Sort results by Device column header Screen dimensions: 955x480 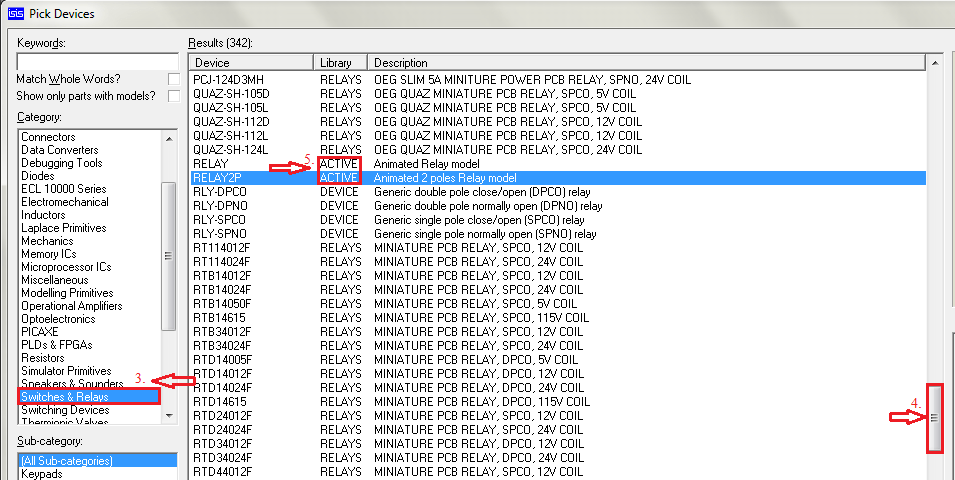coord(251,63)
